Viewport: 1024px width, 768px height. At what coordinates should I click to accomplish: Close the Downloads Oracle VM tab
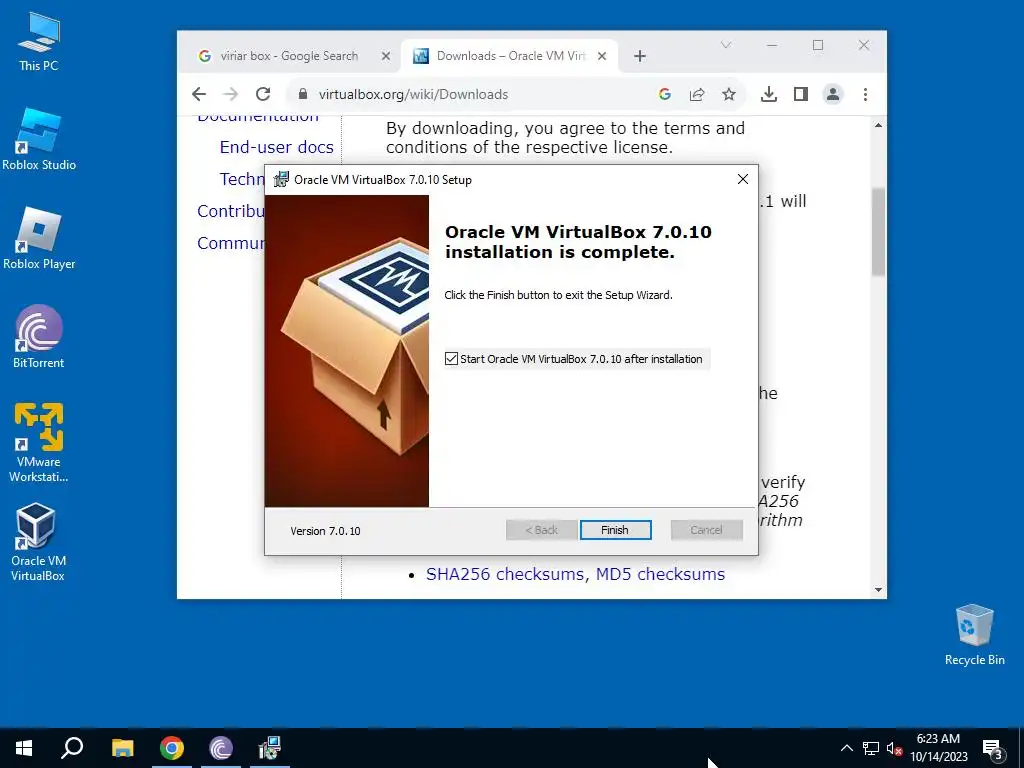602,56
